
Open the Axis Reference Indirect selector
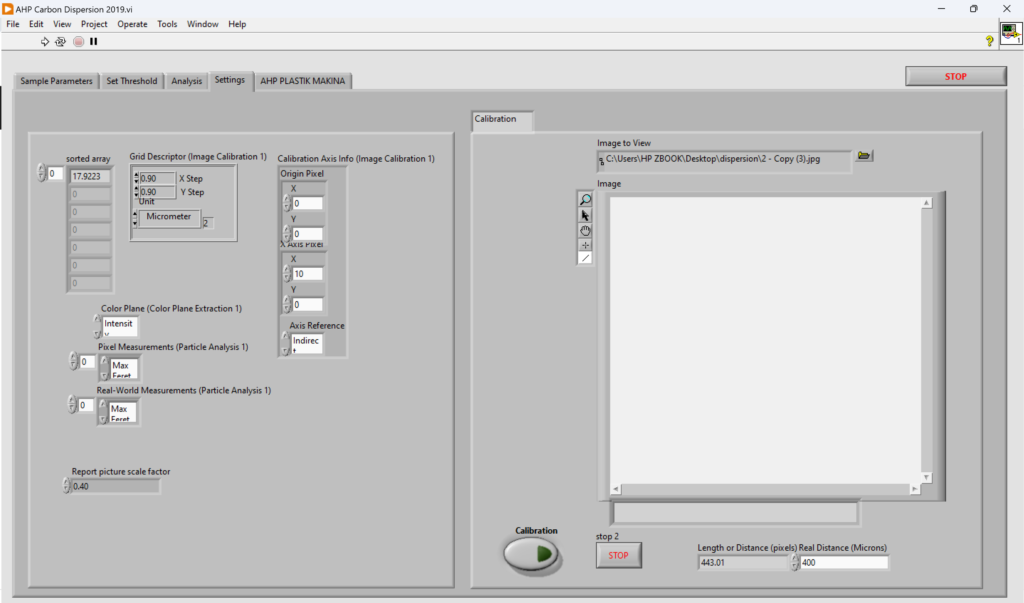pos(306,343)
